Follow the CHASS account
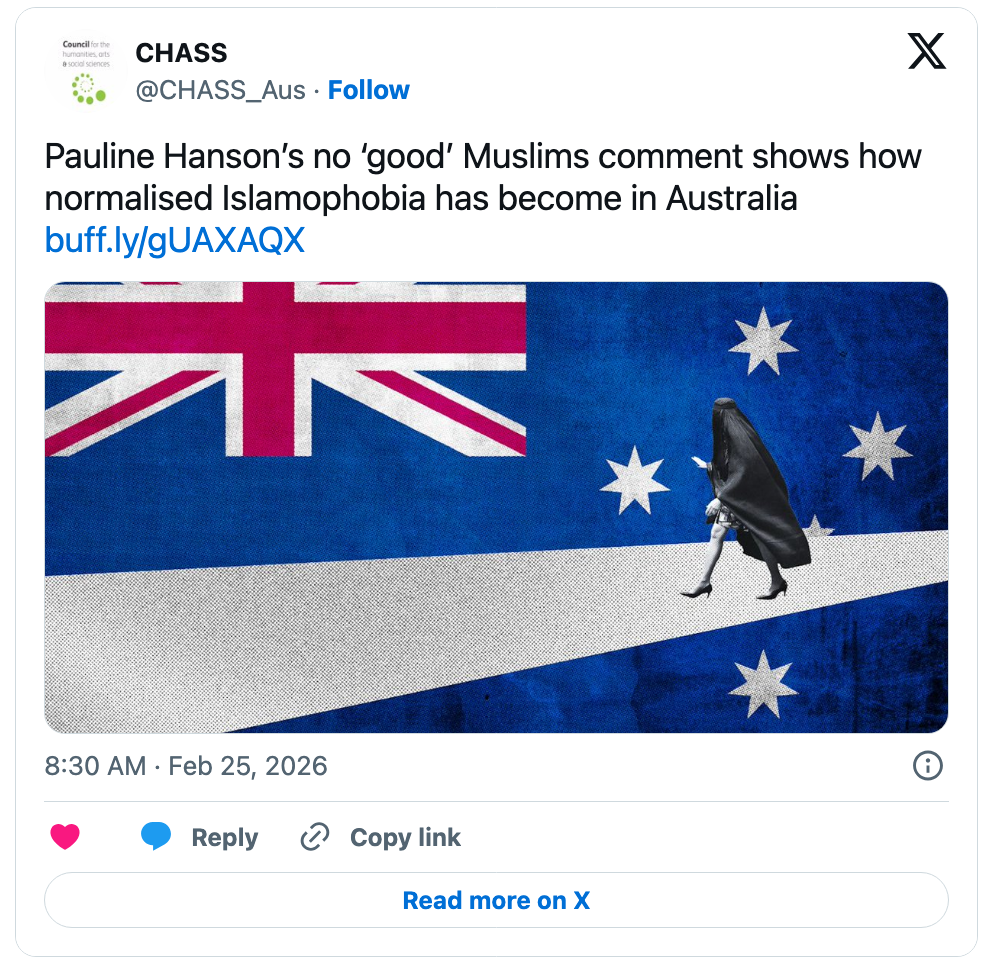 pyautogui.click(x=368, y=90)
